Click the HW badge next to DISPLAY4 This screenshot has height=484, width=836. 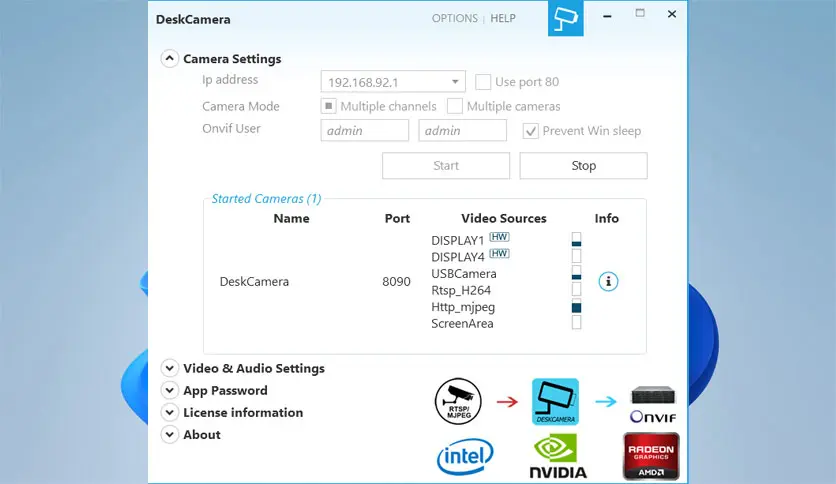[x=500, y=253]
